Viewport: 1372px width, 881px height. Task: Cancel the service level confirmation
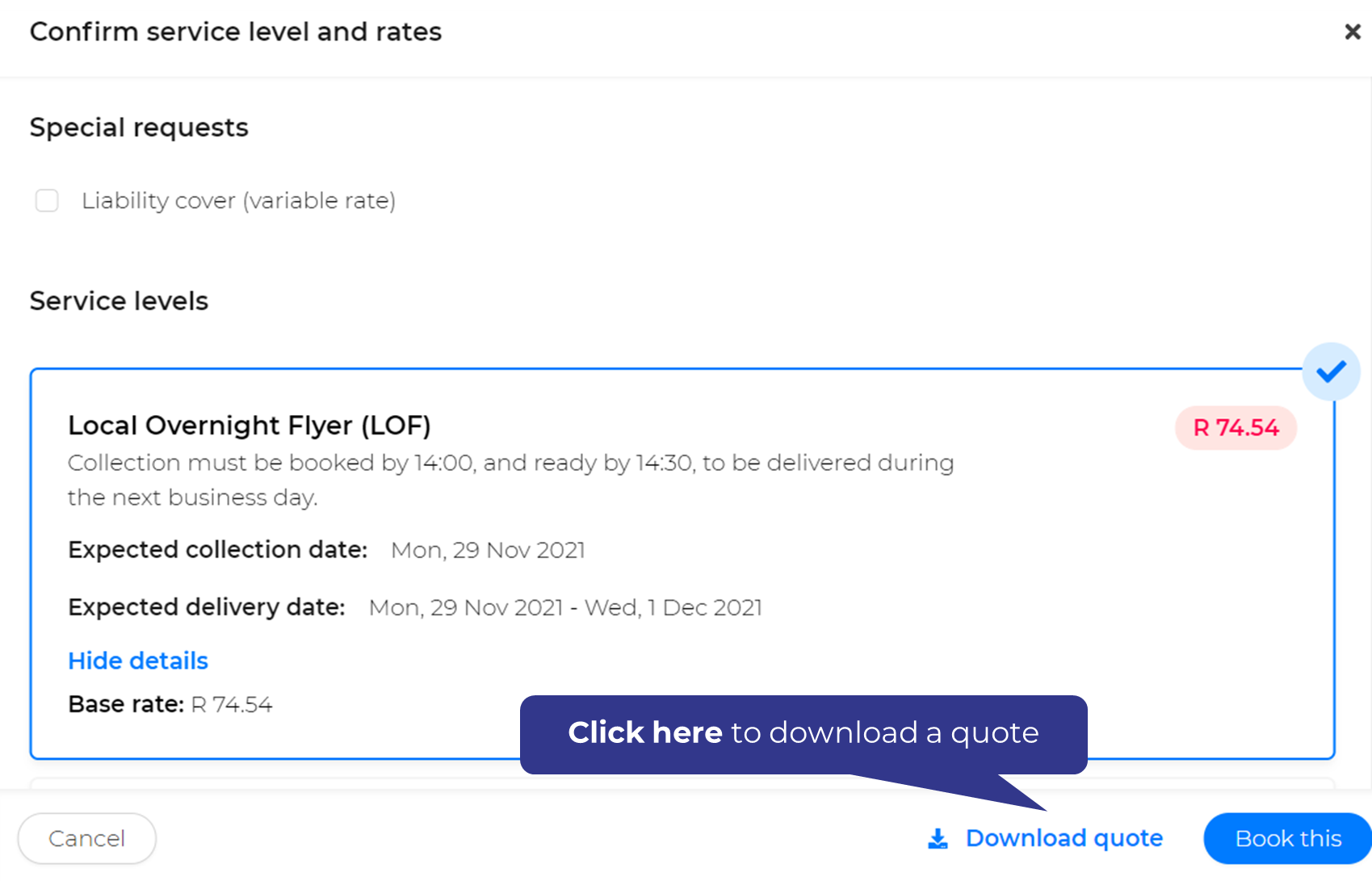[87, 838]
